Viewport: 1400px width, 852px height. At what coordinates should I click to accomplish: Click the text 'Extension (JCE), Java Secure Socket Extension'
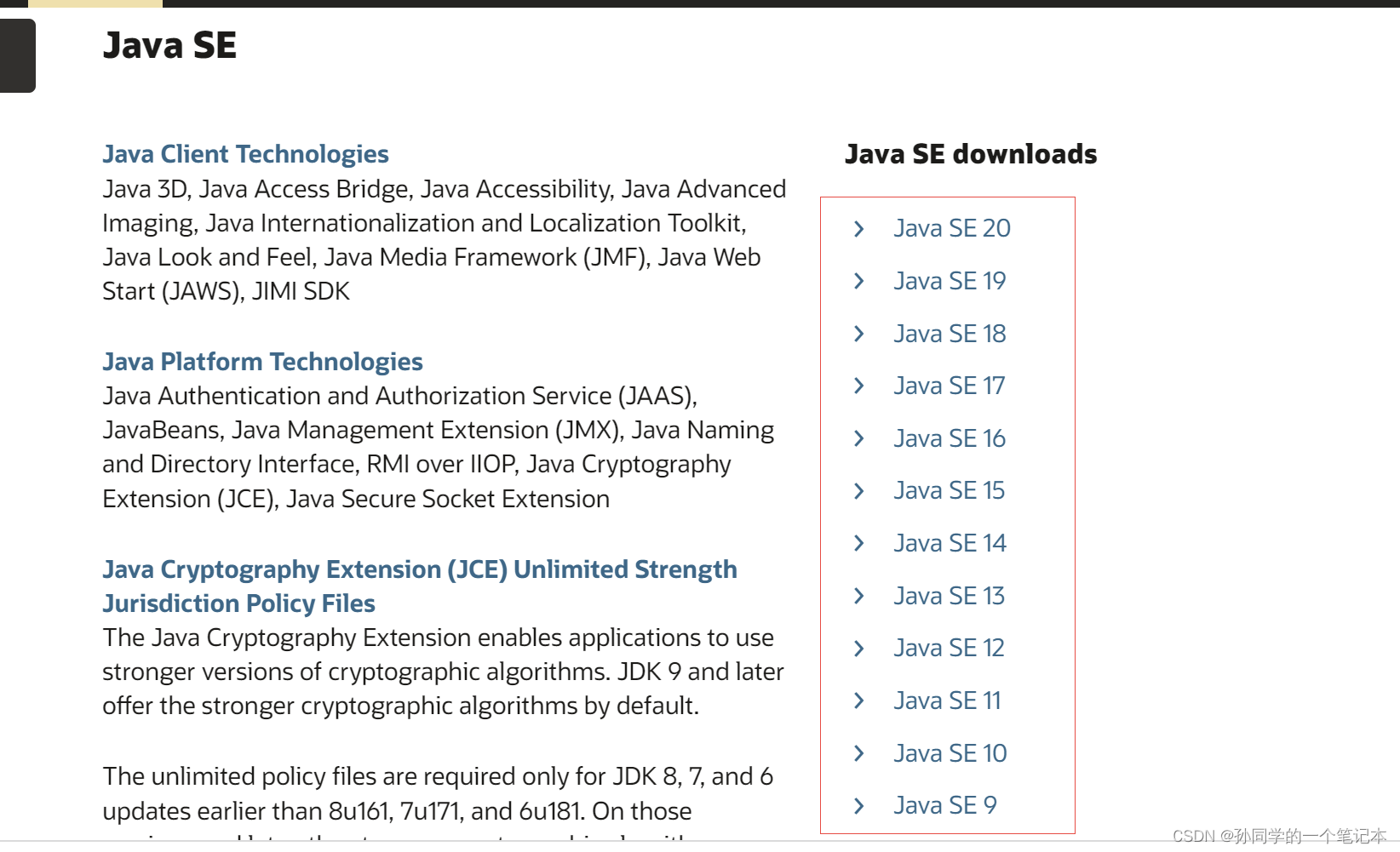(x=356, y=499)
